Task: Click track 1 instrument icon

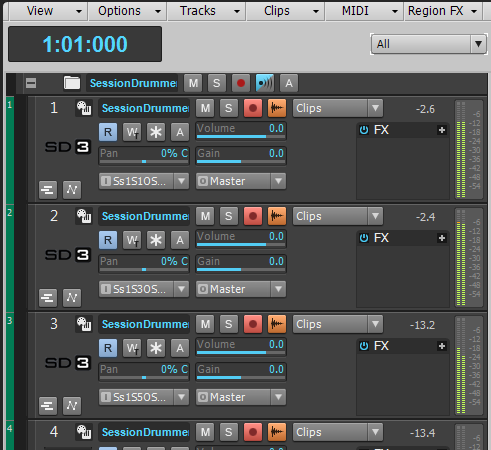Action: tap(84, 108)
